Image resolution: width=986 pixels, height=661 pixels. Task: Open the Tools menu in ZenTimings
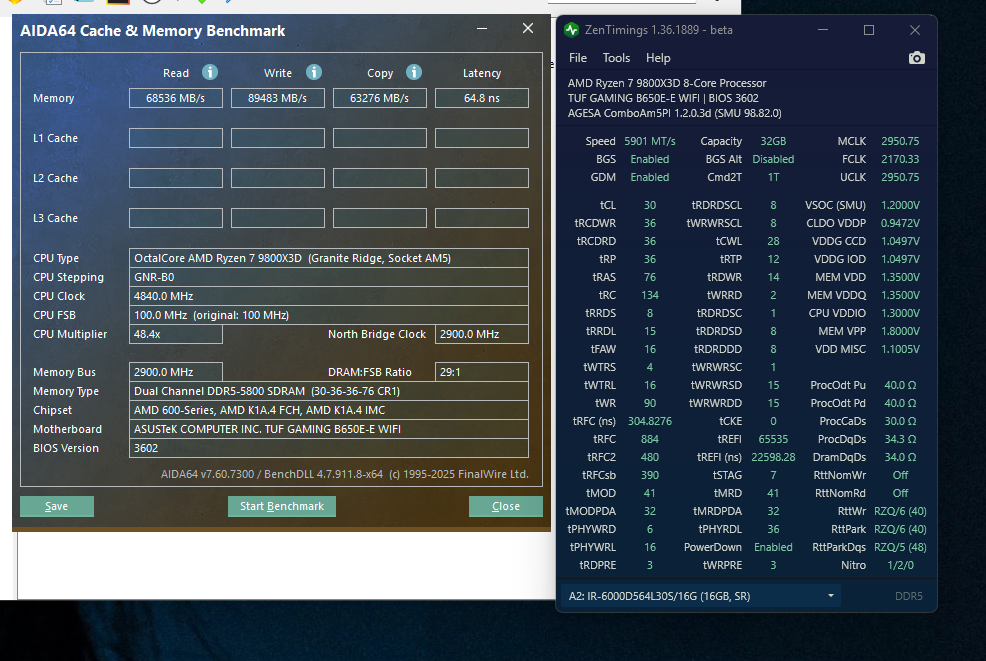[x=616, y=58]
